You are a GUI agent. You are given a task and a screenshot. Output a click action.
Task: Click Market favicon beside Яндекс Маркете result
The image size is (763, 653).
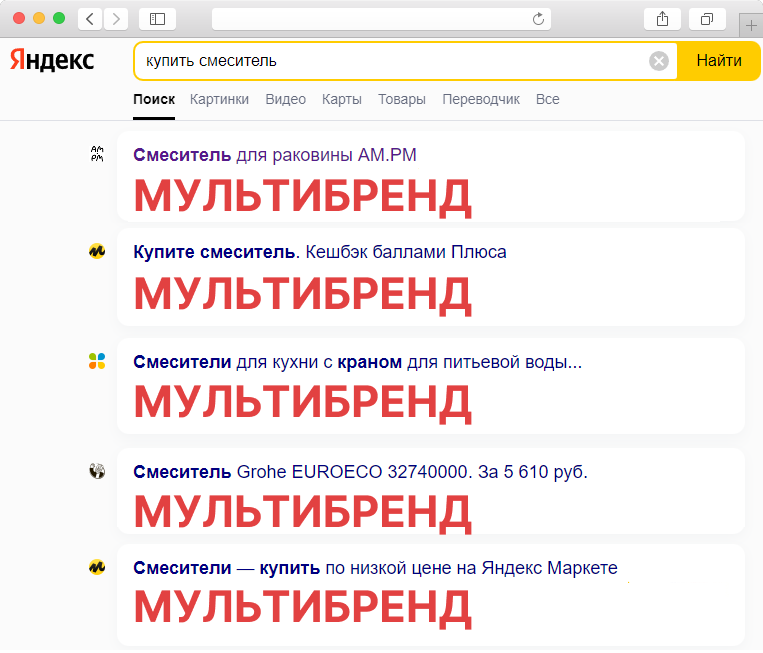[97, 567]
